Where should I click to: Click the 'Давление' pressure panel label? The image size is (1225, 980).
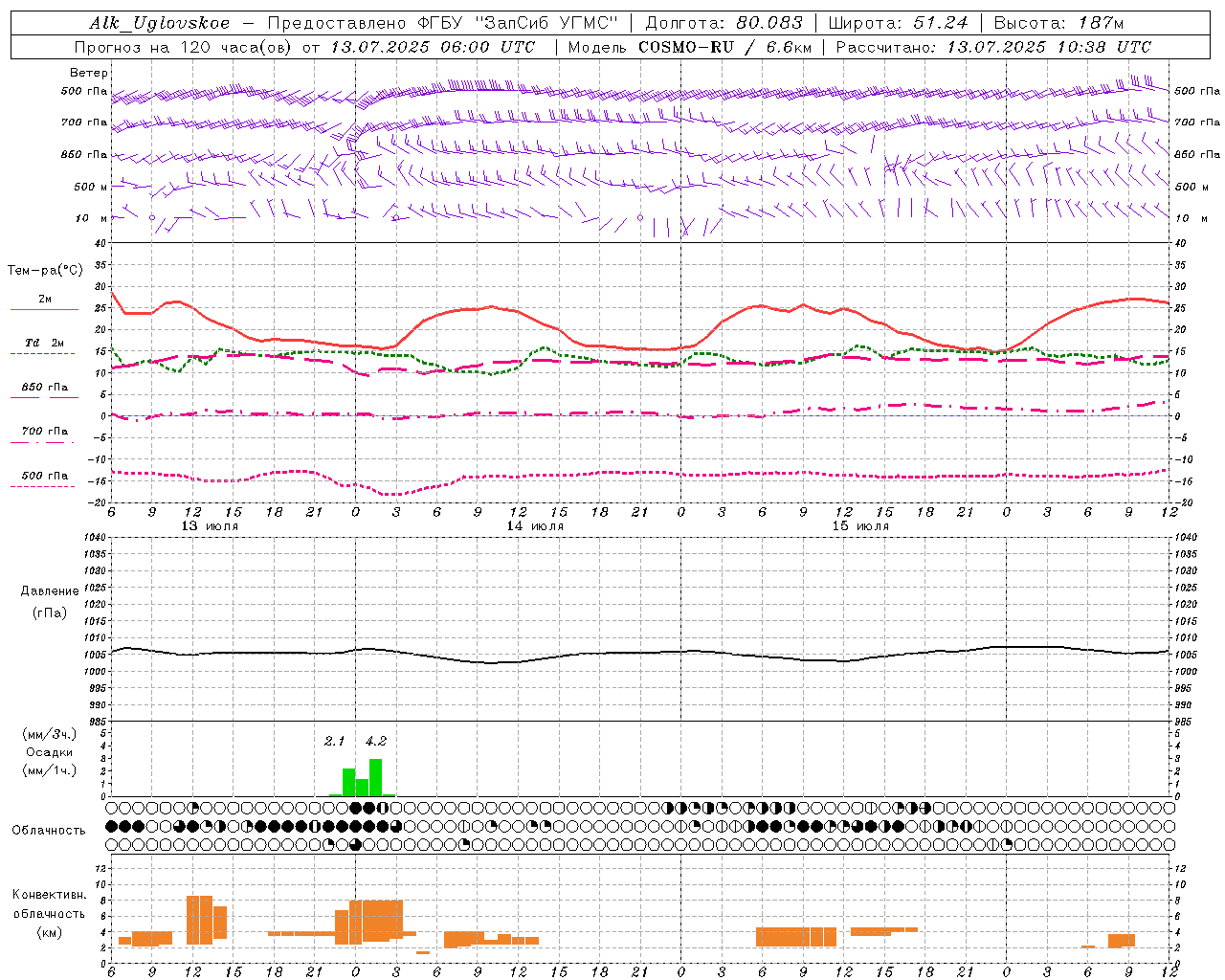(48, 591)
